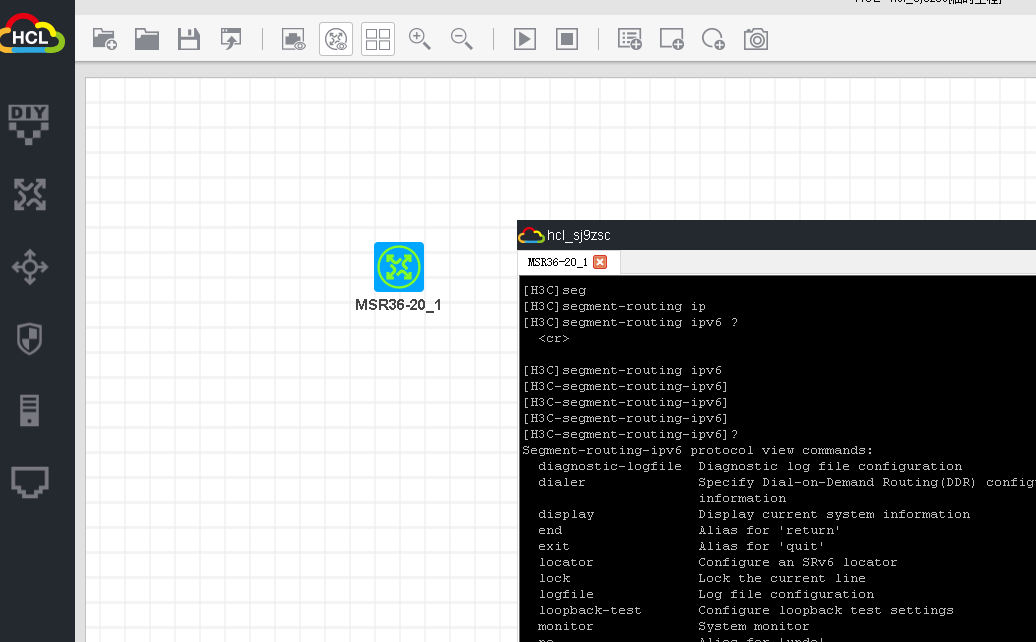
Task: Click the add ellipse shape icon
Action: tap(713, 39)
